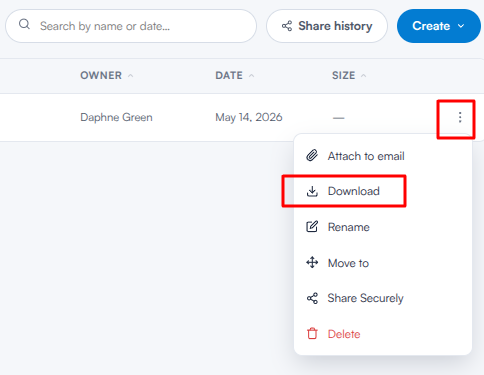The image size is (484, 375).
Task: Select Delete in the context menu
Action: pos(383,334)
